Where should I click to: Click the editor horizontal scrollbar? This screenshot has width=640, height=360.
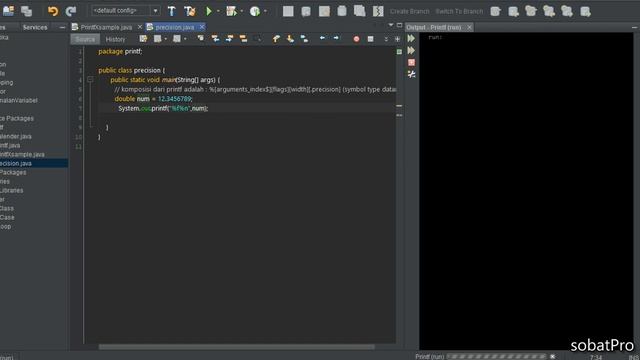[x=236, y=347]
